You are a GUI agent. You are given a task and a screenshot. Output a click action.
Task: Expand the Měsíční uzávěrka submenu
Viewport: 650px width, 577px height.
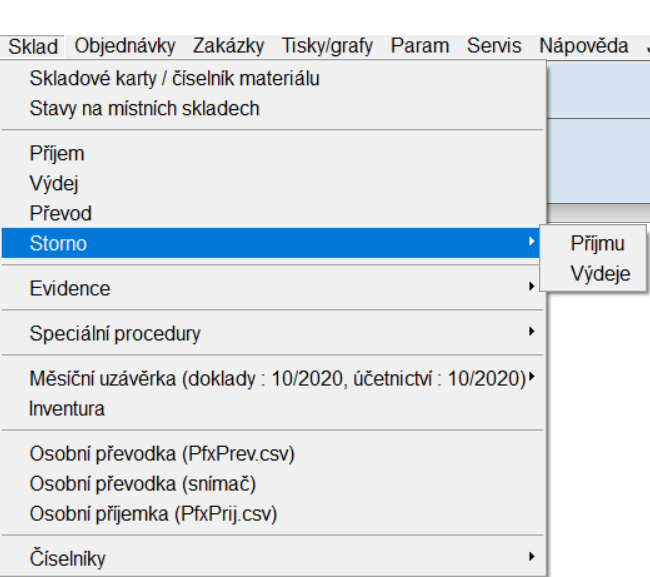pyautogui.click(x=277, y=379)
